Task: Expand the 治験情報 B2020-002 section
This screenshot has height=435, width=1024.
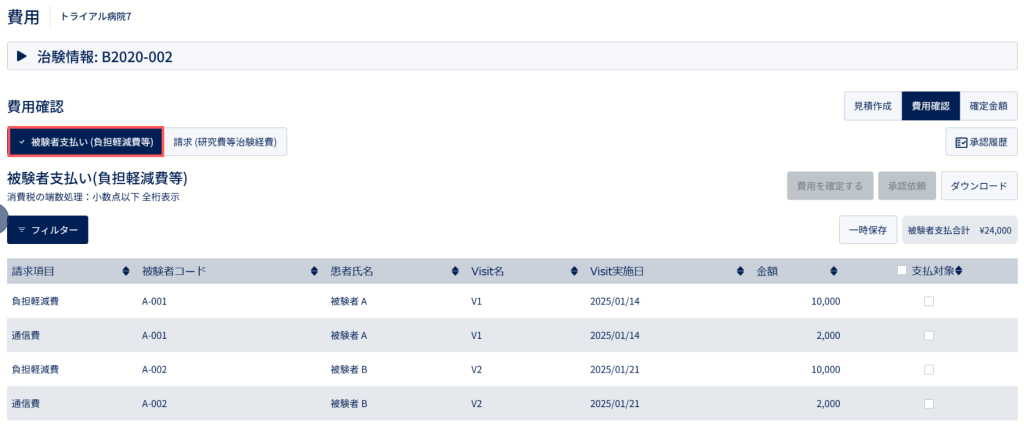Action: point(22,57)
